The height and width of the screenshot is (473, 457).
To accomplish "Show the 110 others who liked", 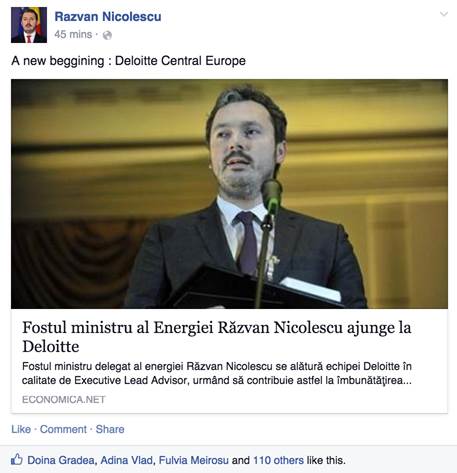I will click(x=278, y=460).
